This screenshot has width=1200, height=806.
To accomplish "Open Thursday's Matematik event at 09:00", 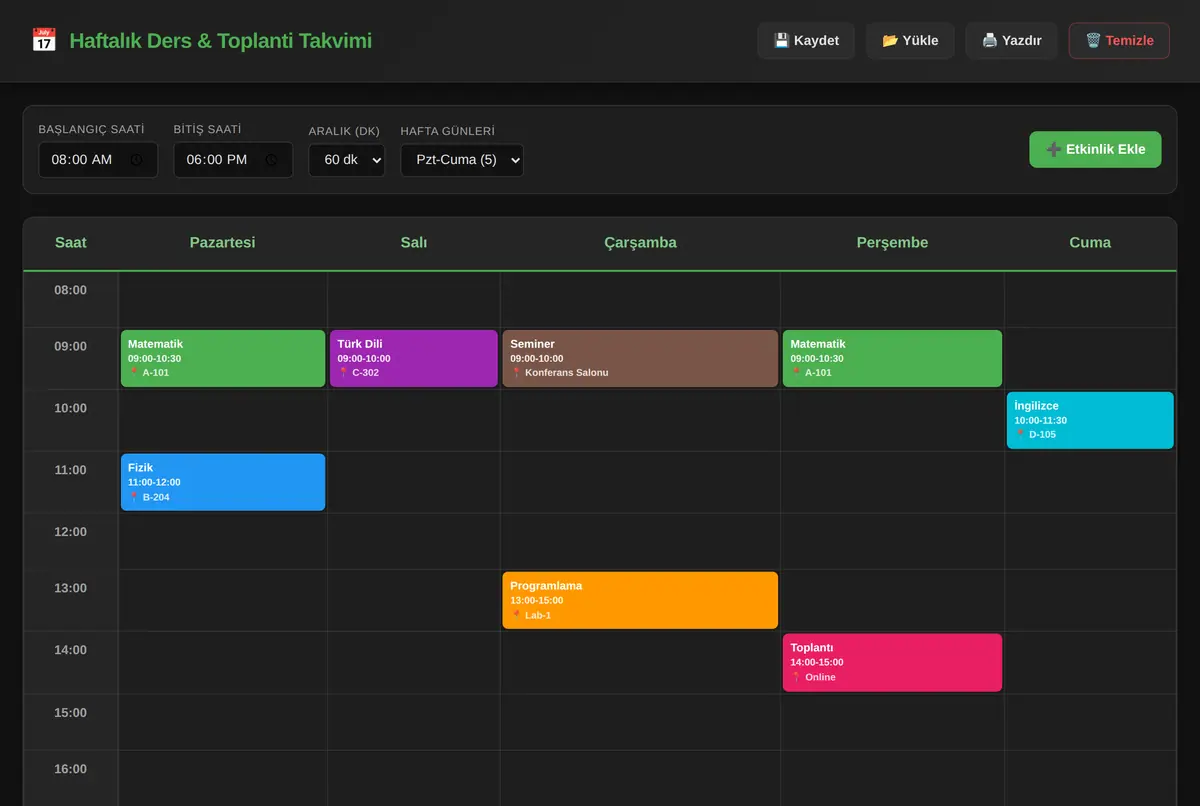I will pos(892,358).
